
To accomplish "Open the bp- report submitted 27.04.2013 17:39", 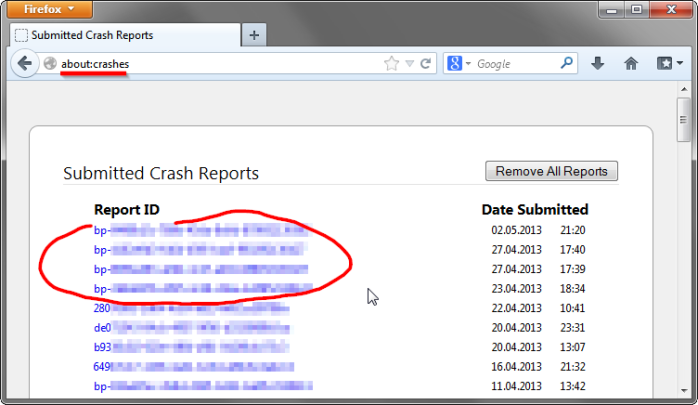I will (x=201, y=269).
